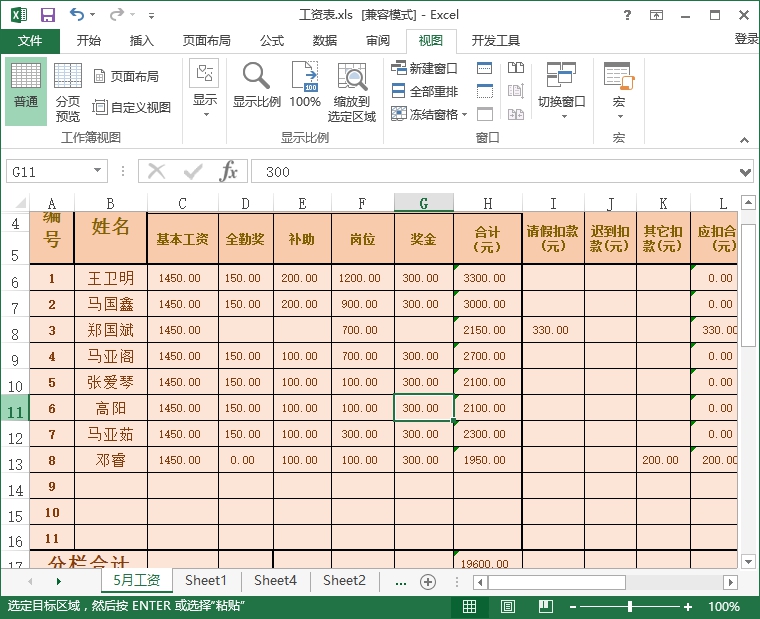The height and width of the screenshot is (619, 760).
Task: Click 登录 sign-in link
Action: [x=746, y=39]
